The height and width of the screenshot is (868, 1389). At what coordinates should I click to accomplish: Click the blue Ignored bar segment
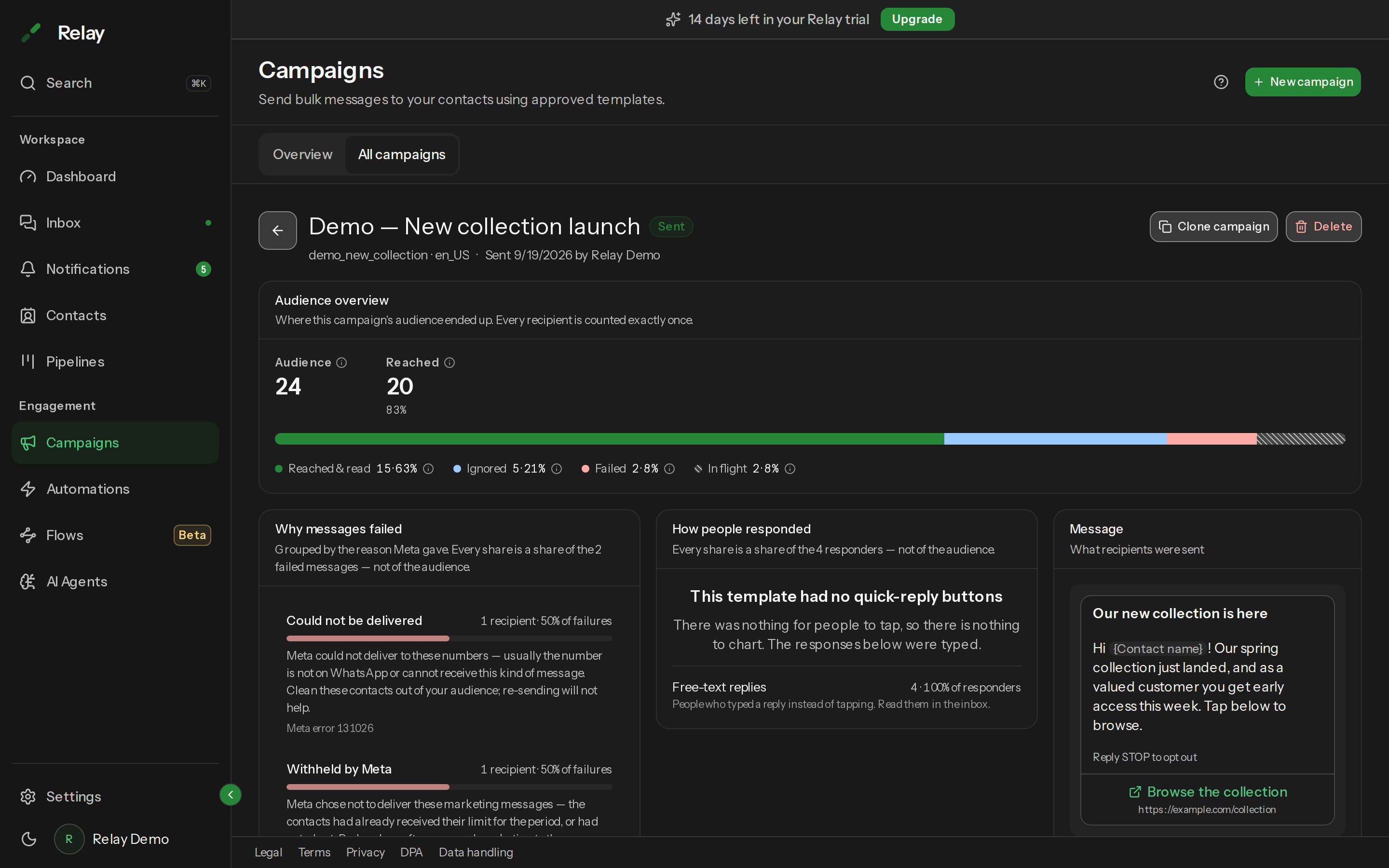click(1056, 439)
